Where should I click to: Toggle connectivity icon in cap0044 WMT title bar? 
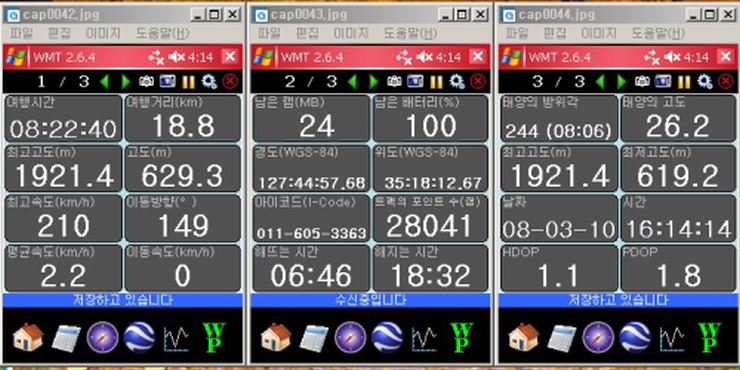point(652,58)
